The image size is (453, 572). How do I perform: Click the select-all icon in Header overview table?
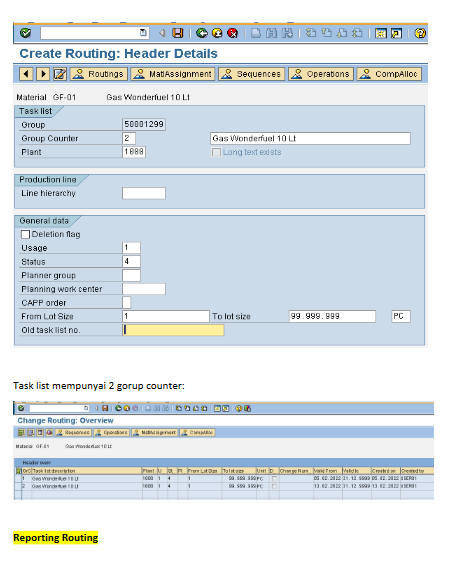18,471
